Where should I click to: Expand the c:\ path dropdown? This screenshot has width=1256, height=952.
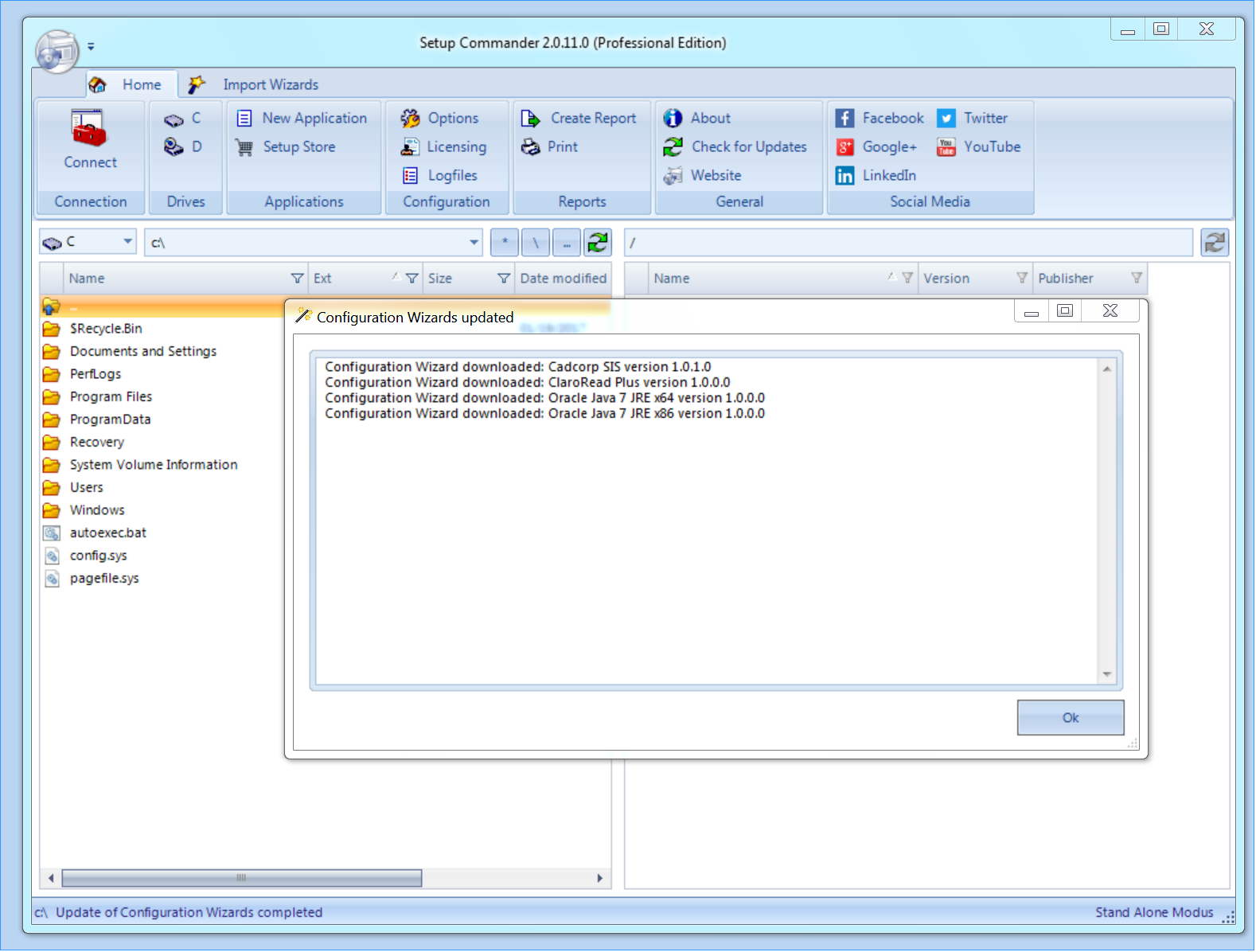[x=474, y=242]
